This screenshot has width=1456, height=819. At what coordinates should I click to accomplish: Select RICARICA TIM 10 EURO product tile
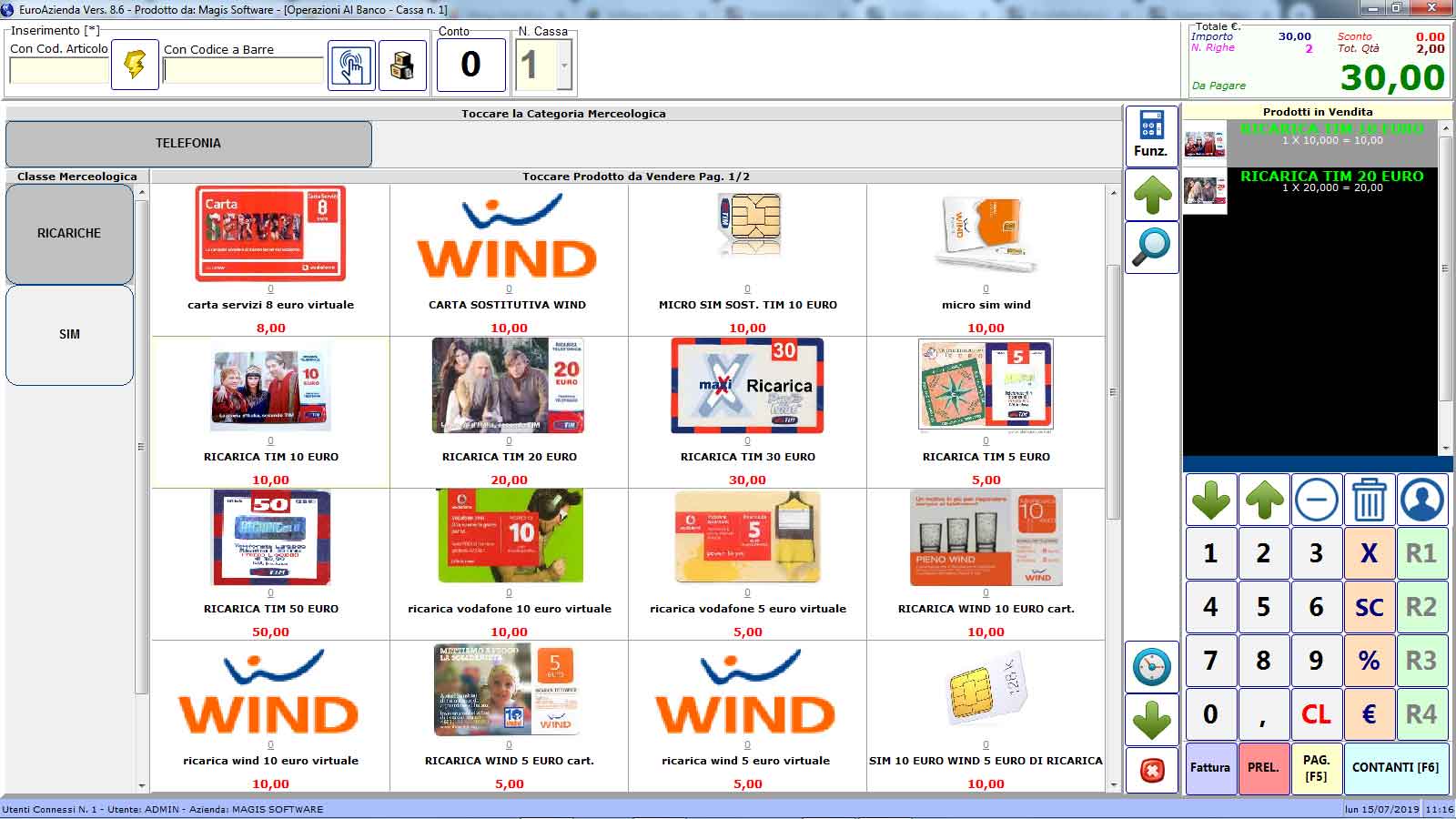point(270,412)
